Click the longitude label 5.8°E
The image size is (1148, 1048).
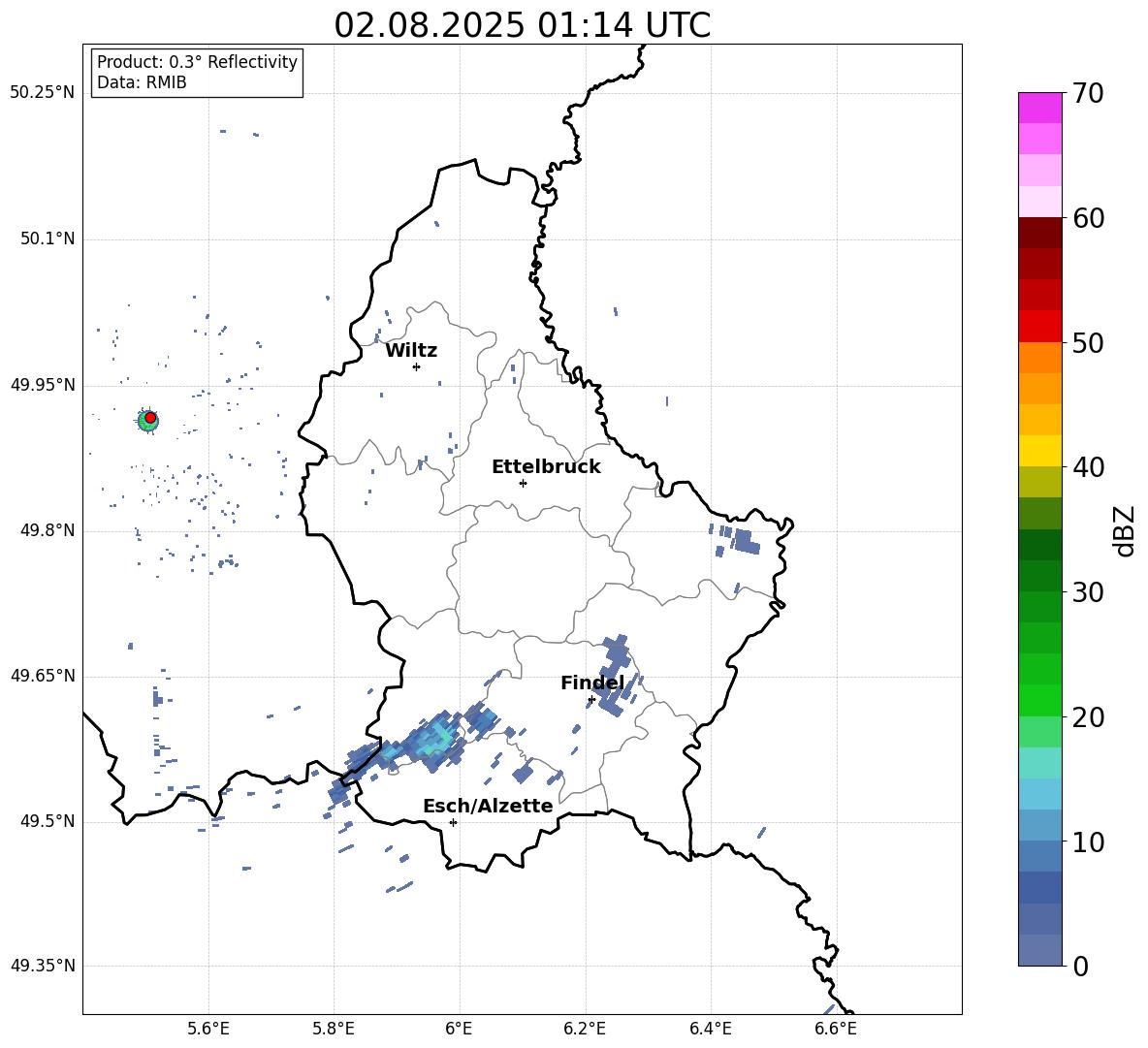[x=334, y=1029]
